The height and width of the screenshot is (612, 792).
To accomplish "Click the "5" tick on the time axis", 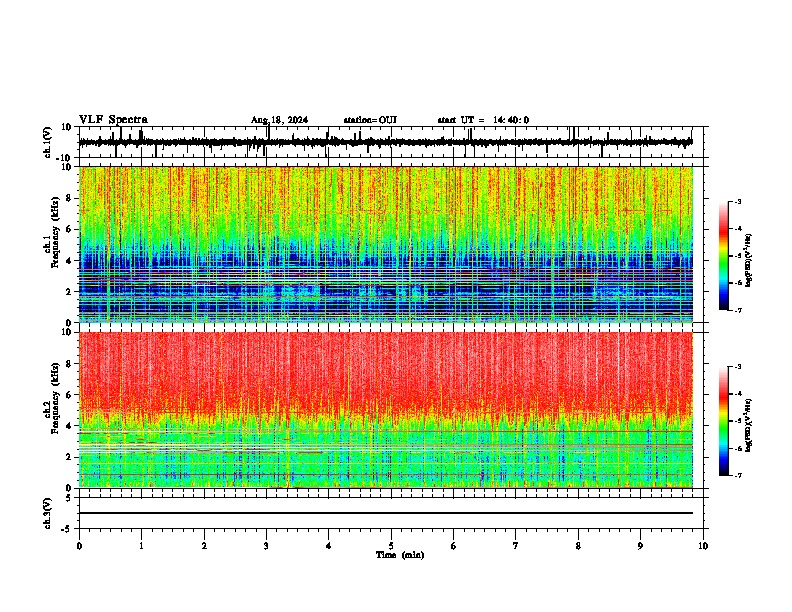I will click(391, 546).
